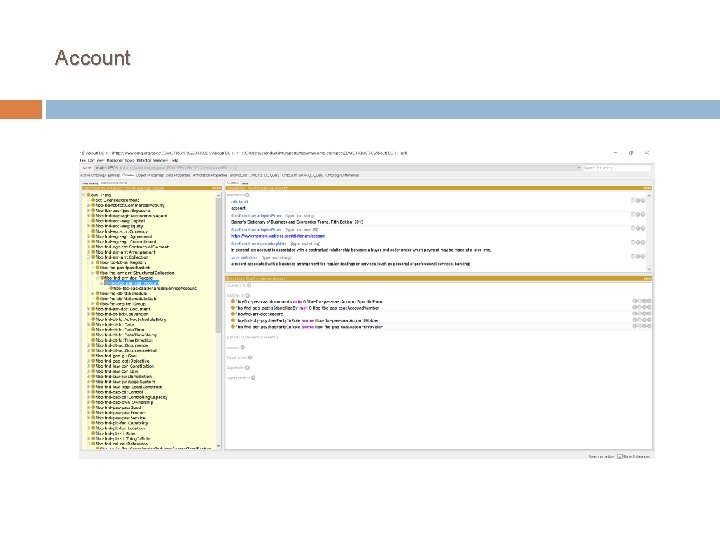
Task: Expand the Objective class node
Action: [x=89, y=361]
